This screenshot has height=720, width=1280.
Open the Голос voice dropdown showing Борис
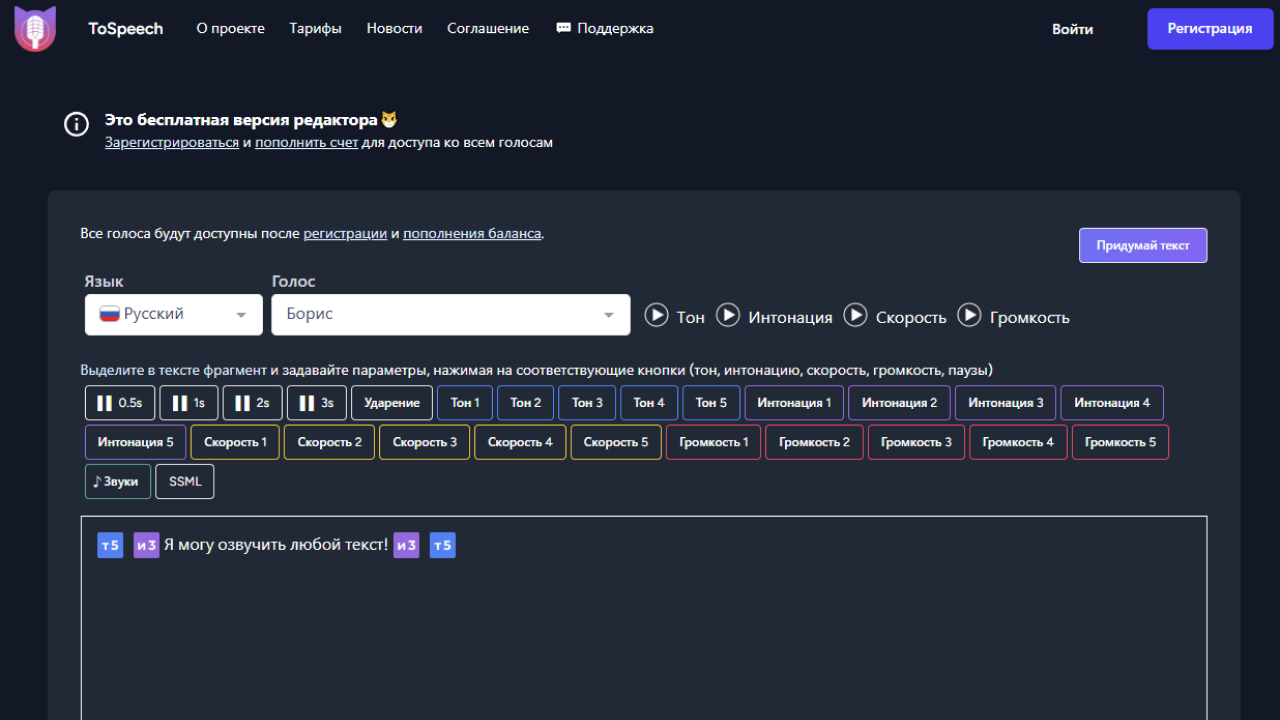coord(450,315)
